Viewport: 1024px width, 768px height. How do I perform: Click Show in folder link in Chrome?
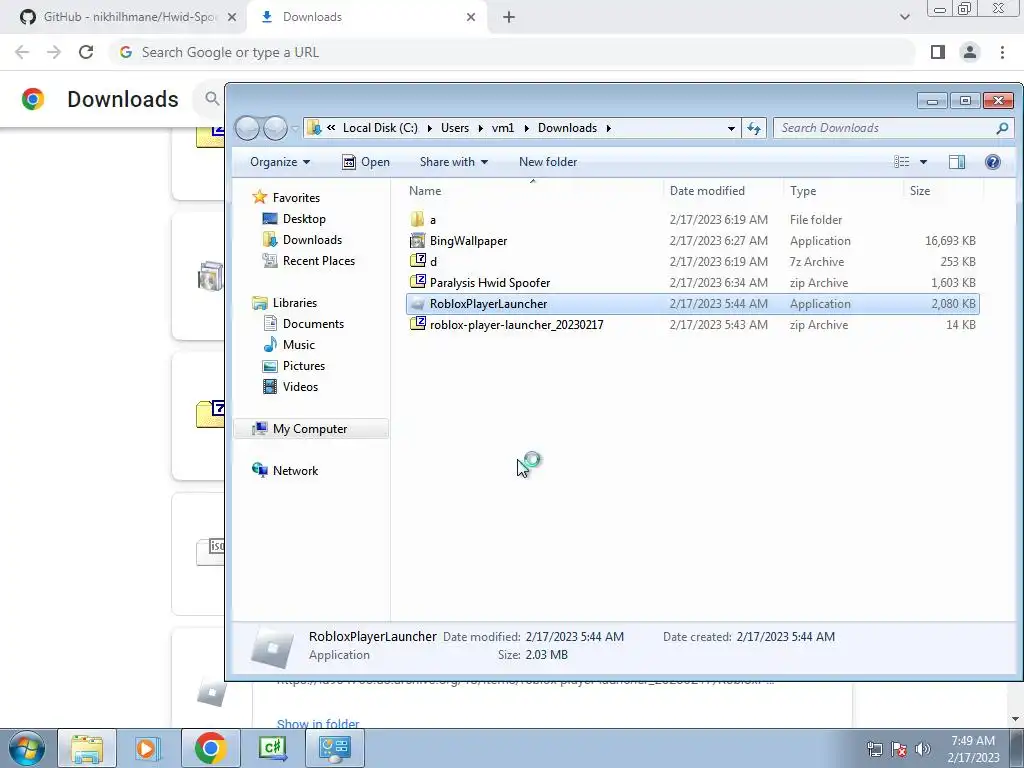(x=318, y=724)
